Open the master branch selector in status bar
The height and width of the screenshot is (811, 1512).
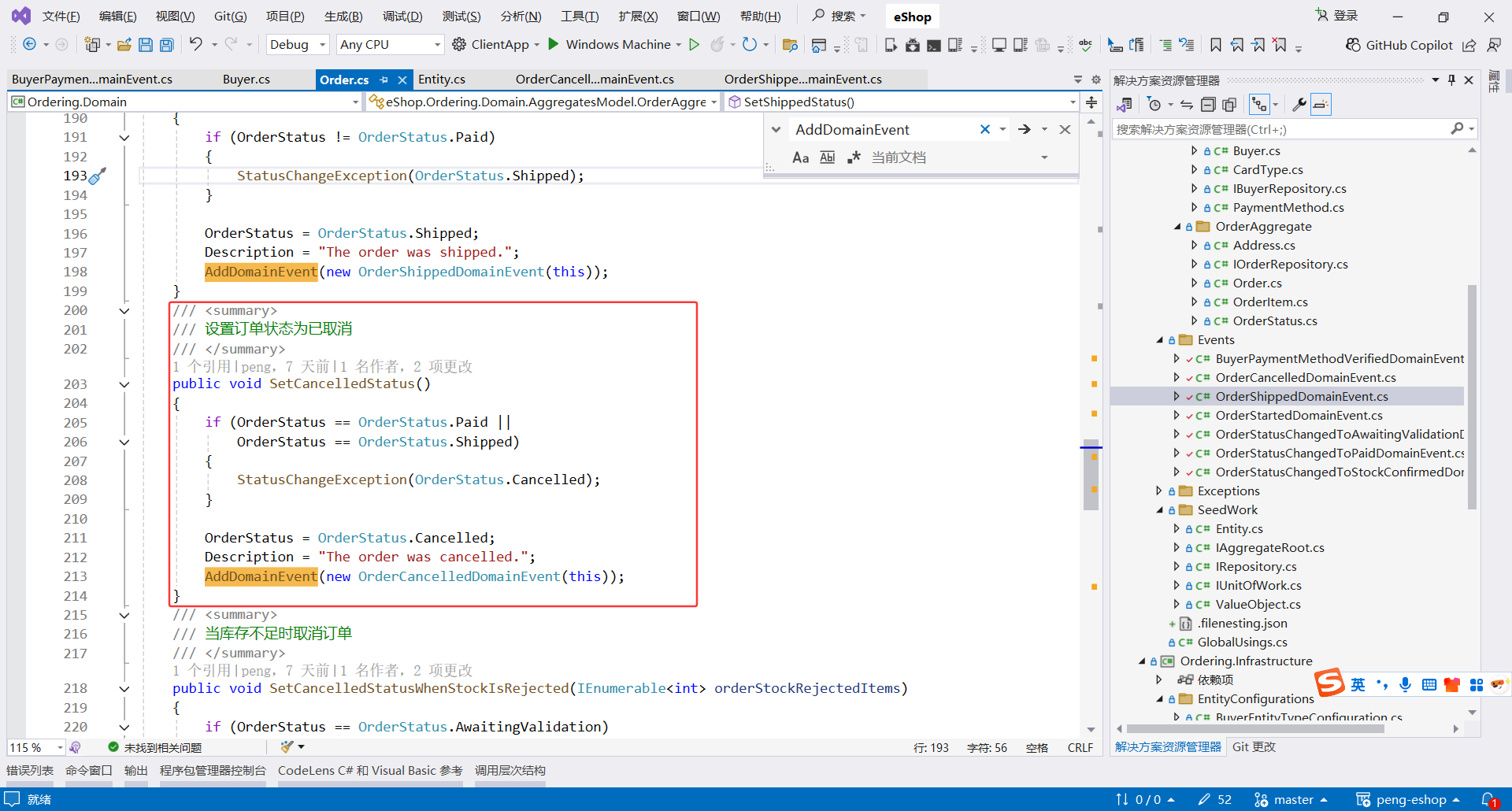1291,800
